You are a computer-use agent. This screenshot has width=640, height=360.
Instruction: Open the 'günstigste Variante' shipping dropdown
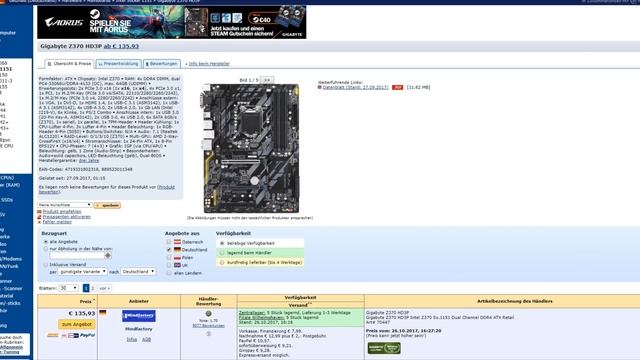(x=82, y=271)
